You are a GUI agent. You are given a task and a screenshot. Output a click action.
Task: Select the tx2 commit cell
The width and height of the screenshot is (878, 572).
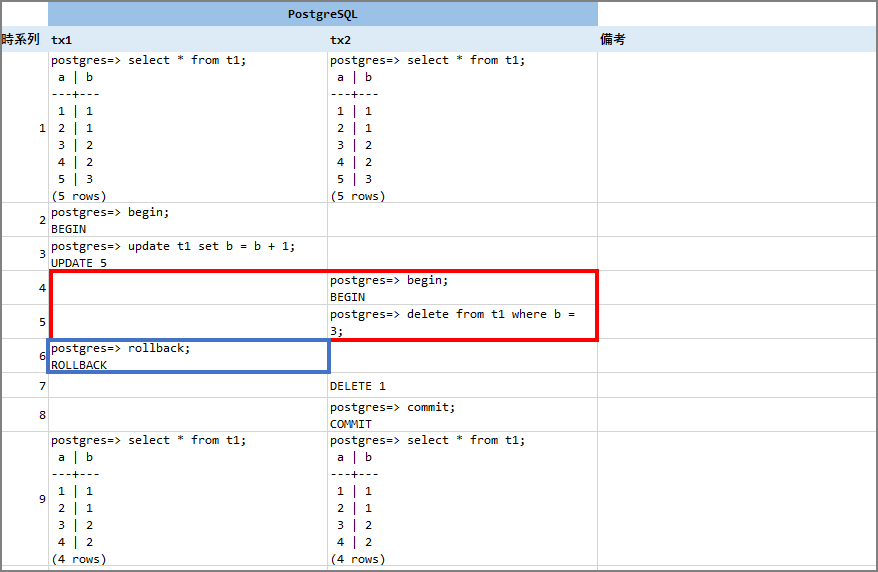click(462, 415)
